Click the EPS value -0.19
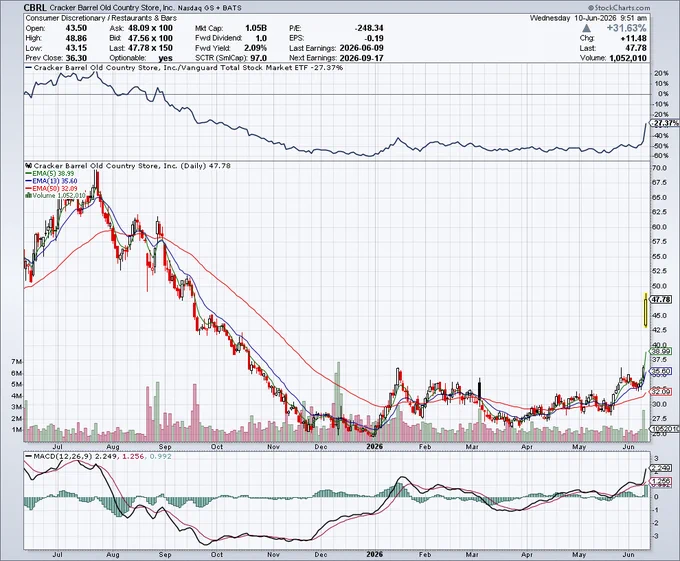The height and width of the screenshot is (561, 680). click(x=373, y=38)
